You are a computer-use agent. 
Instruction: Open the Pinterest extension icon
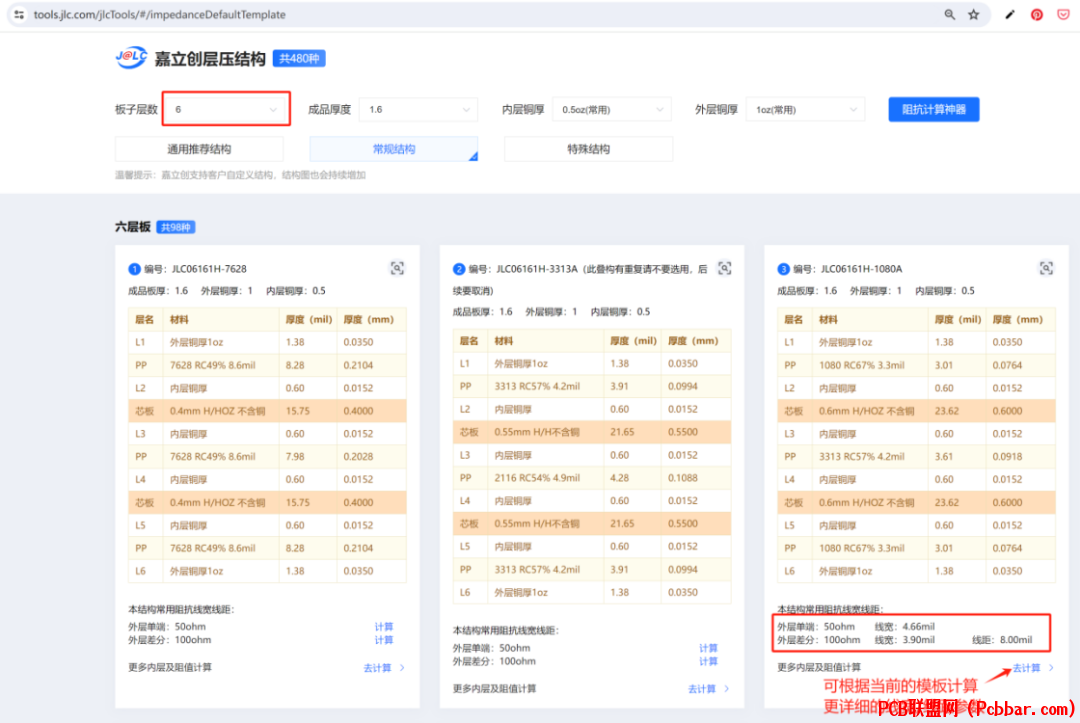(x=1037, y=14)
